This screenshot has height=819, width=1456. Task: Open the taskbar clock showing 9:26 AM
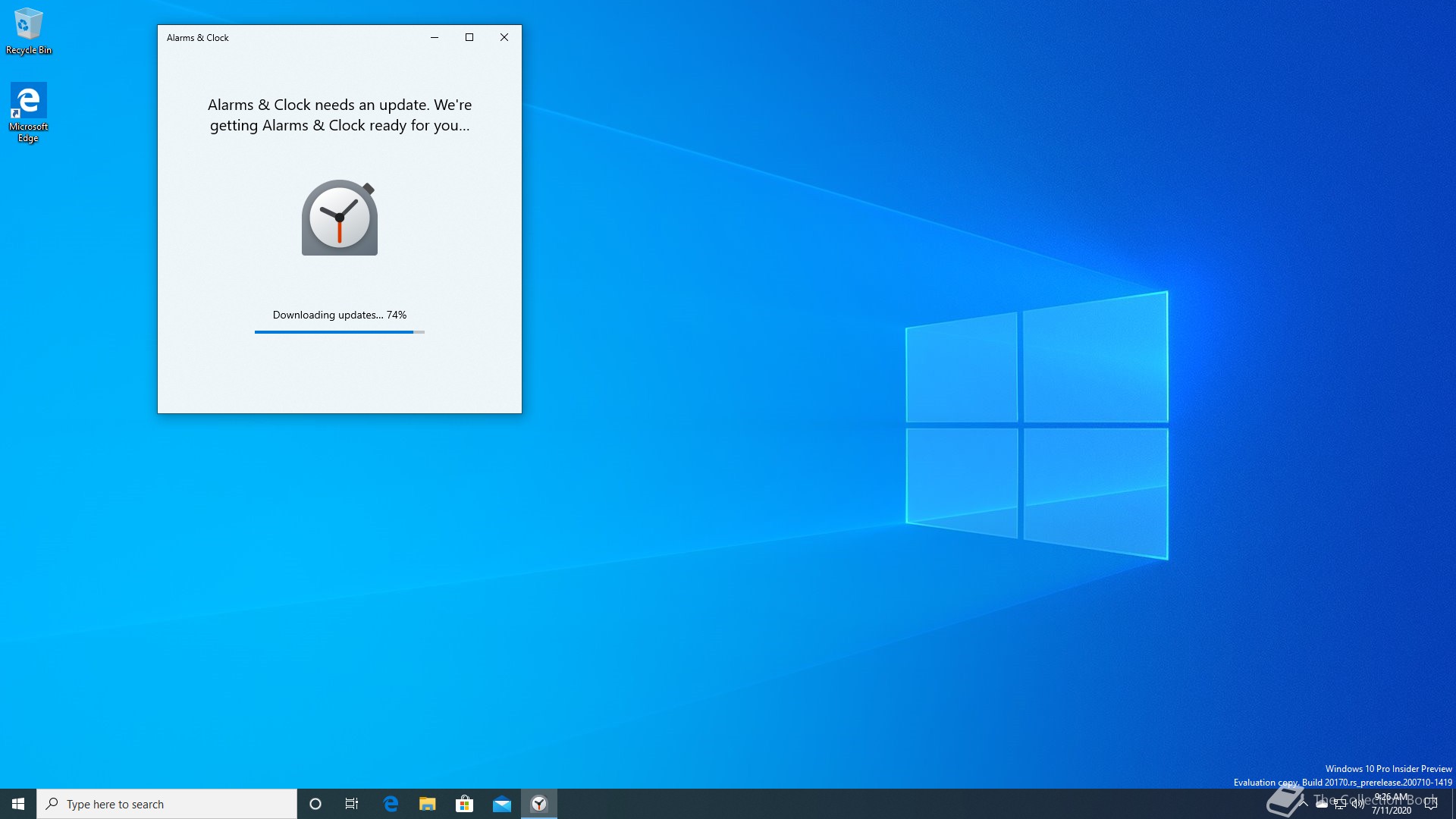coord(1392,804)
